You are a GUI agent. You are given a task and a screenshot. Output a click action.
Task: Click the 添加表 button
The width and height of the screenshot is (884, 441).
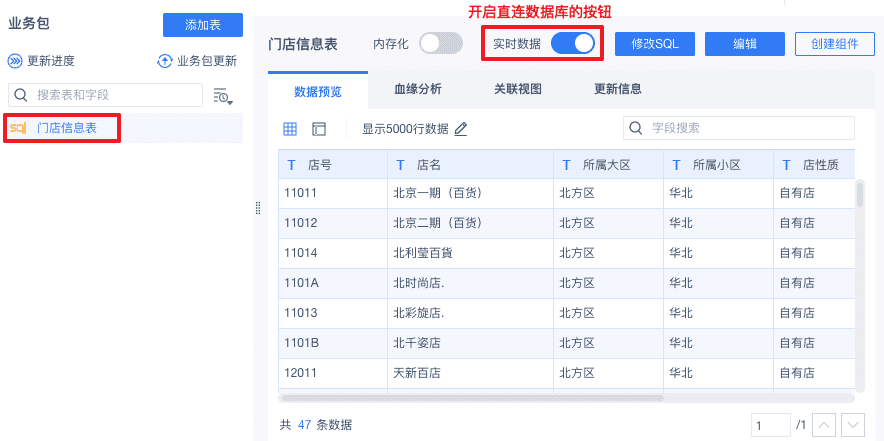pos(203,25)
